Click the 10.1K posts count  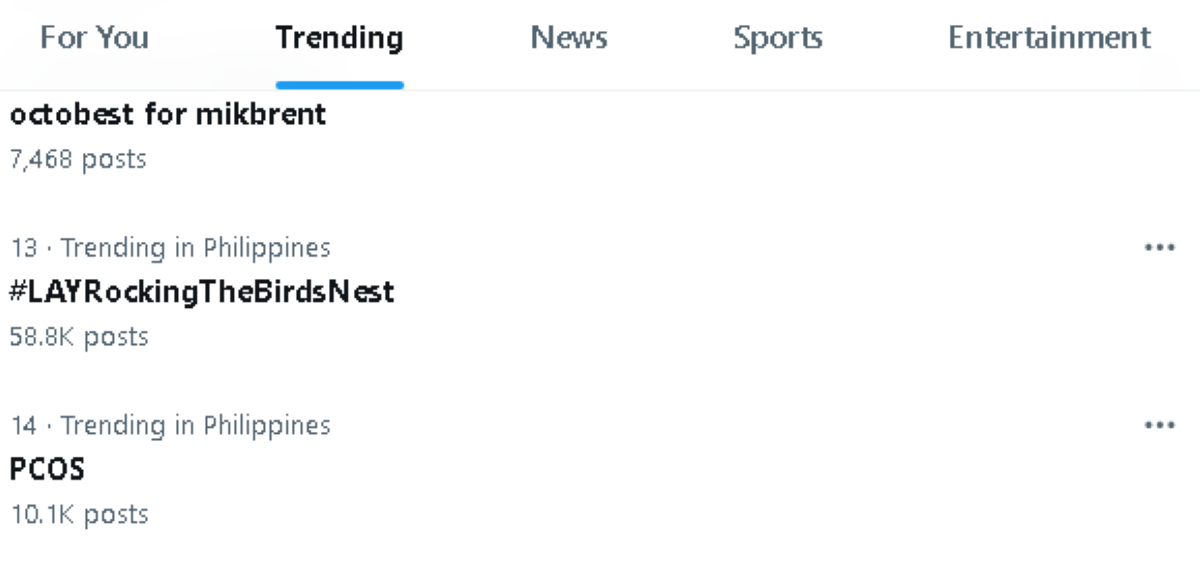pyautogui.click(x=79, y=515)
